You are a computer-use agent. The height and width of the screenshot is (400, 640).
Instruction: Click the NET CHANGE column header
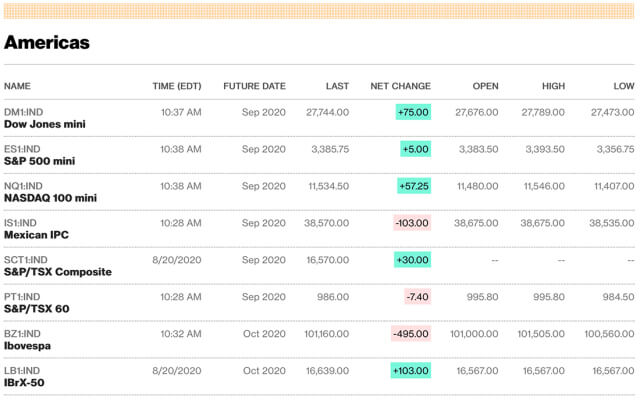point(400,86)
